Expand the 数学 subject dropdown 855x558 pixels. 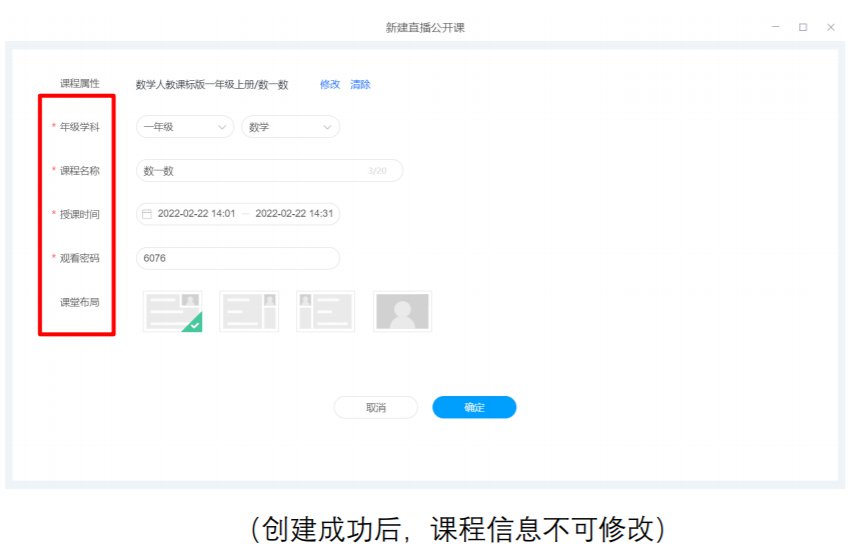pos(290,127)
